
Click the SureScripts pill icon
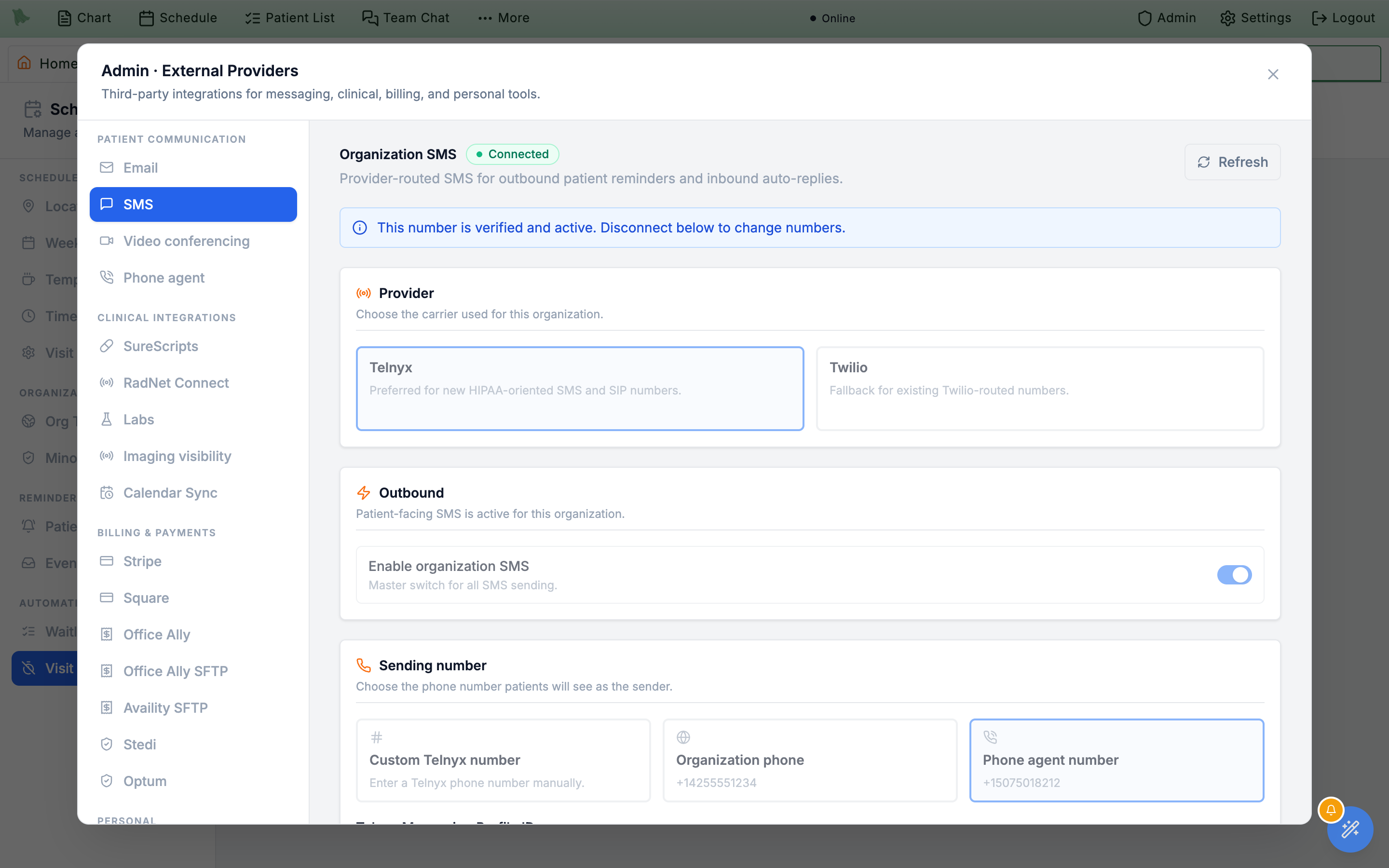pos(106,346)
